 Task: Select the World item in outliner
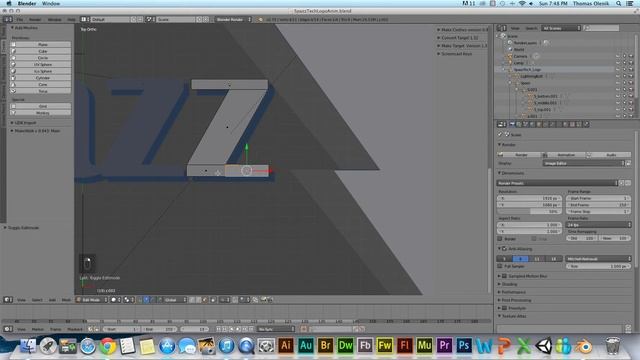coord(519,49)
